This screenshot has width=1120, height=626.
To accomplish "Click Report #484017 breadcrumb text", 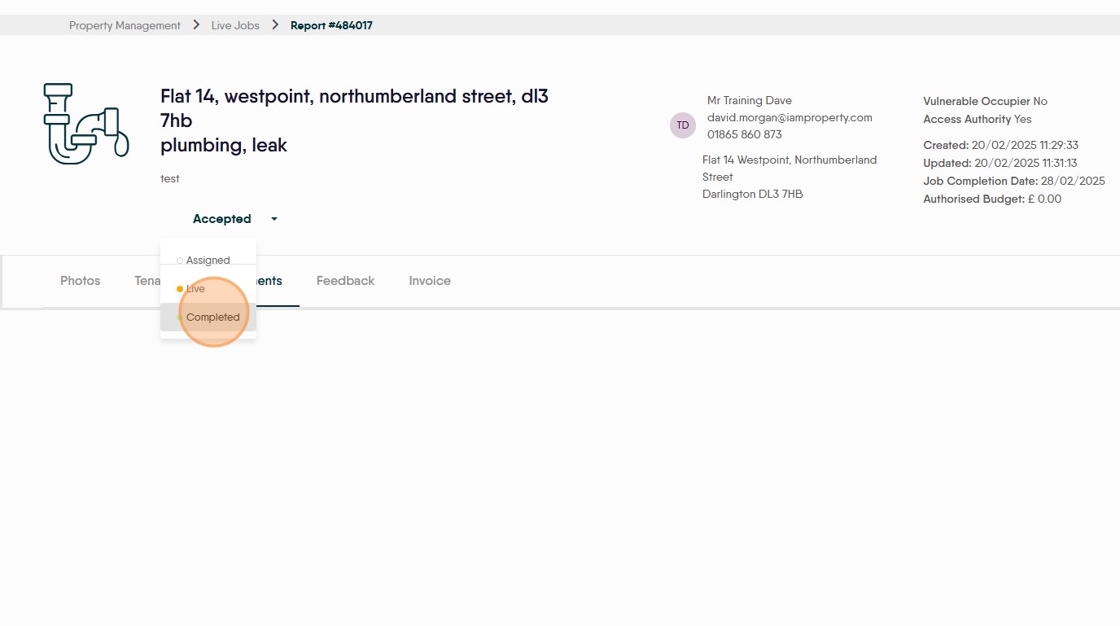I will pyautogui.click(x=331, y=25).
